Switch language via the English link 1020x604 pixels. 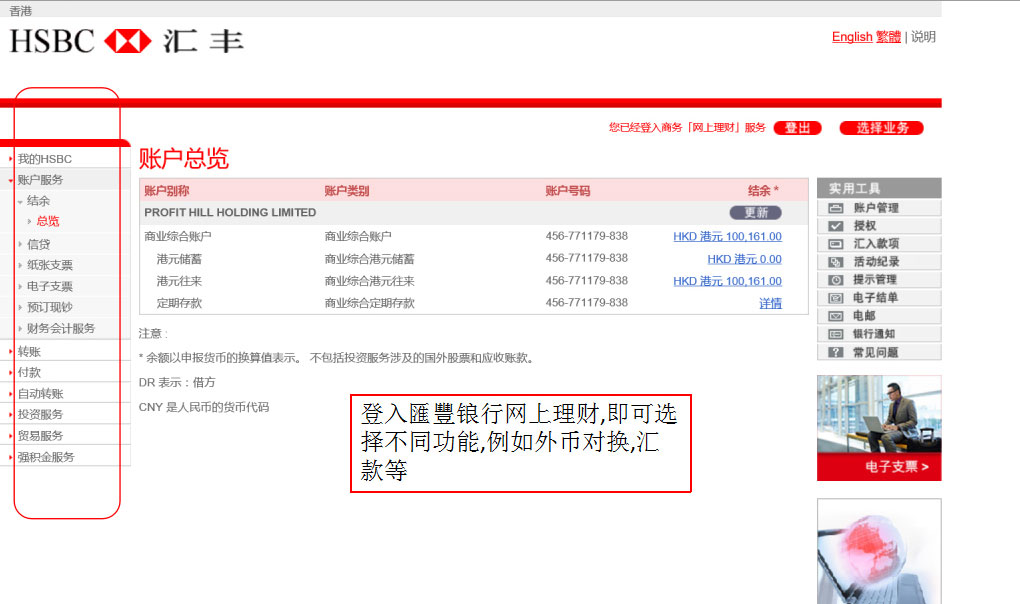(851, 37)
